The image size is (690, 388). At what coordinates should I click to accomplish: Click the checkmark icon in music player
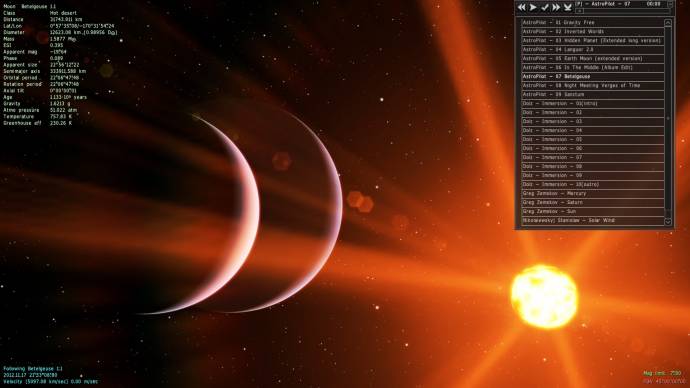[545, 7]
